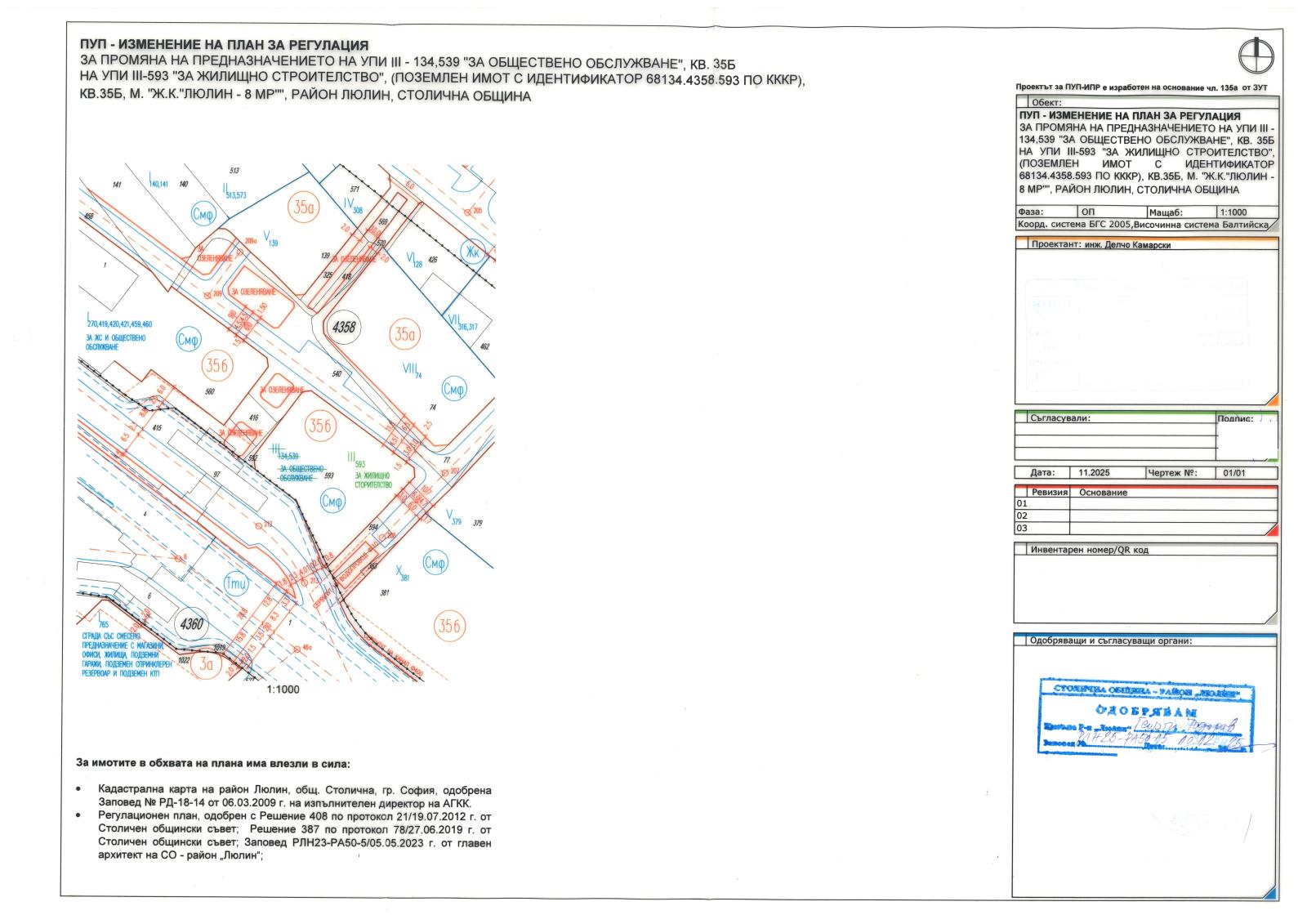The height and width of the screenshot is (924, 1307).
Task: Click red corner triangle in revision table
Action: (x=1271, y=531)
